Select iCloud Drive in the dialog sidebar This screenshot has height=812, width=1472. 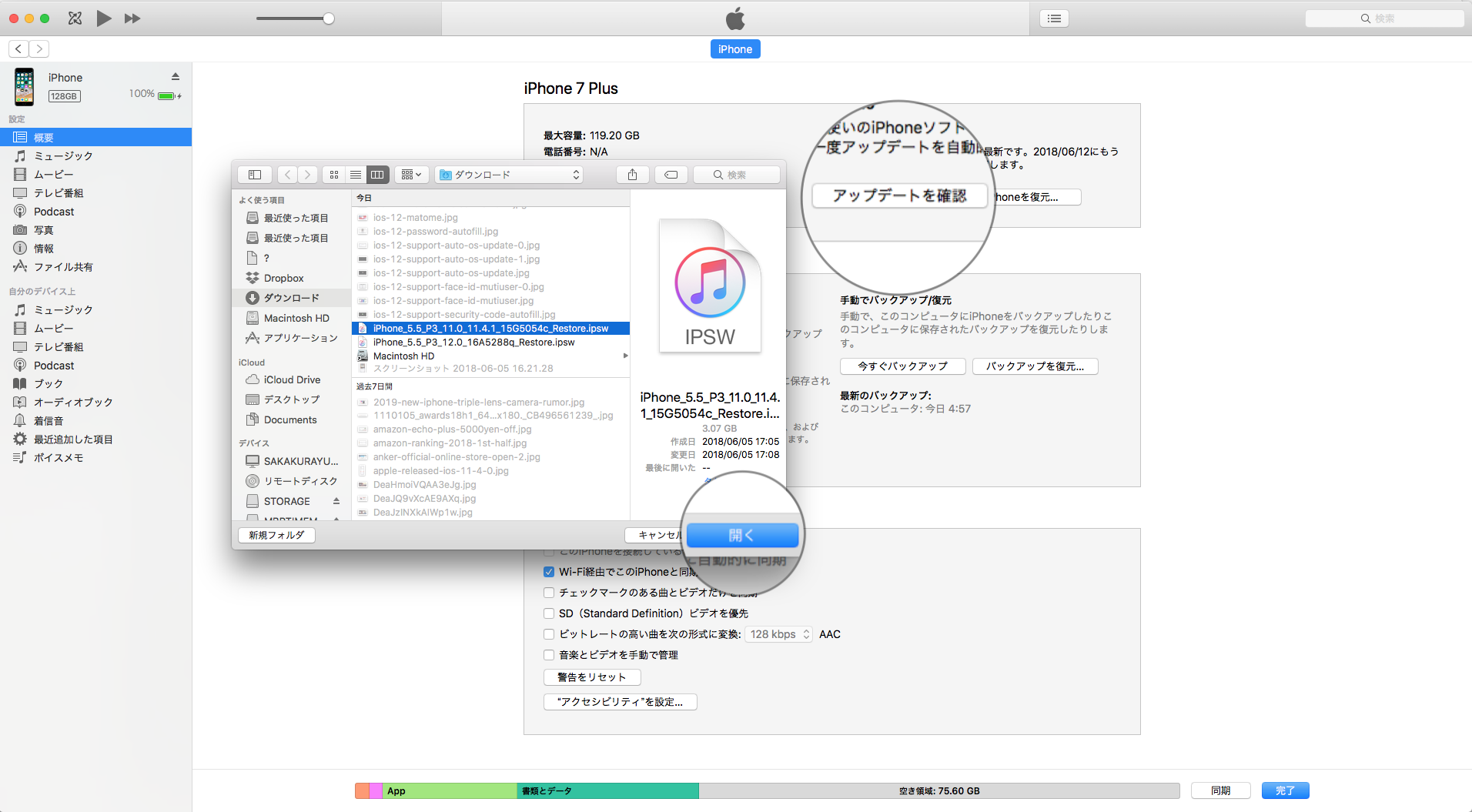point(292,379)
